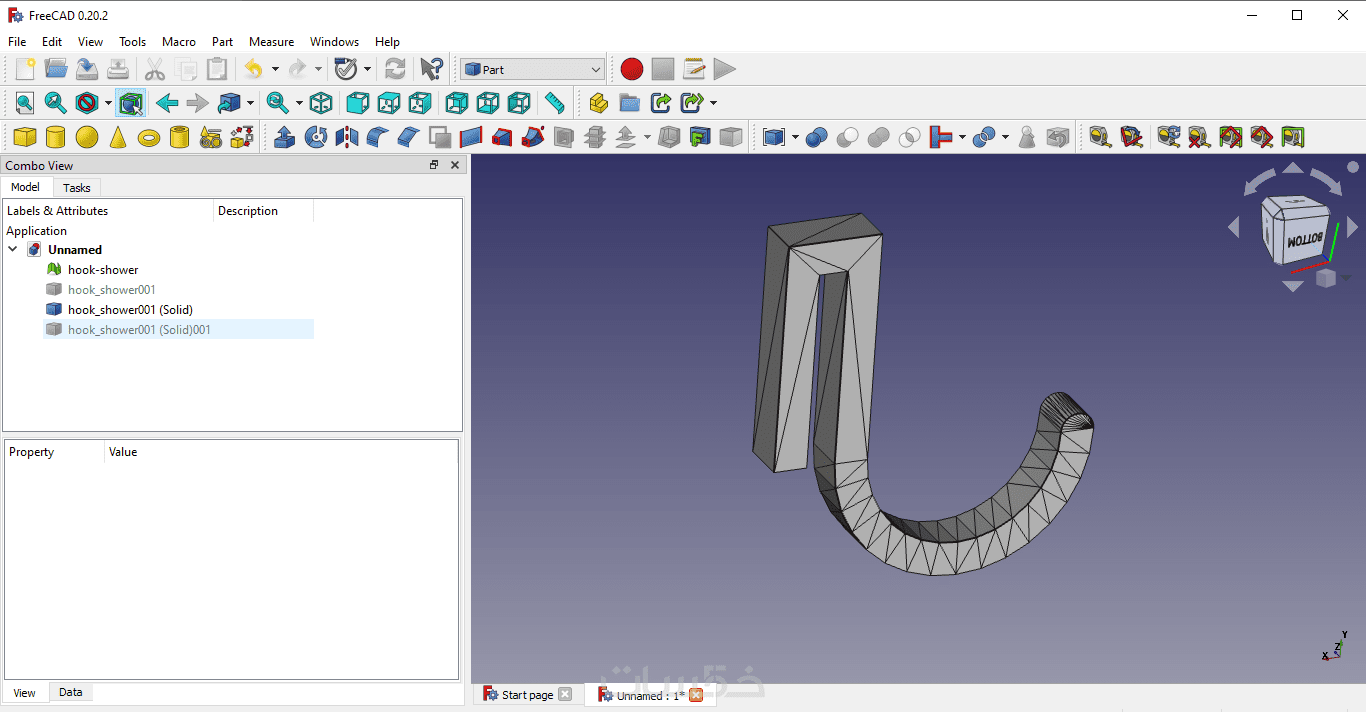Open the ruler measure distance tool
1366x712 pixels.
[555, 103]
